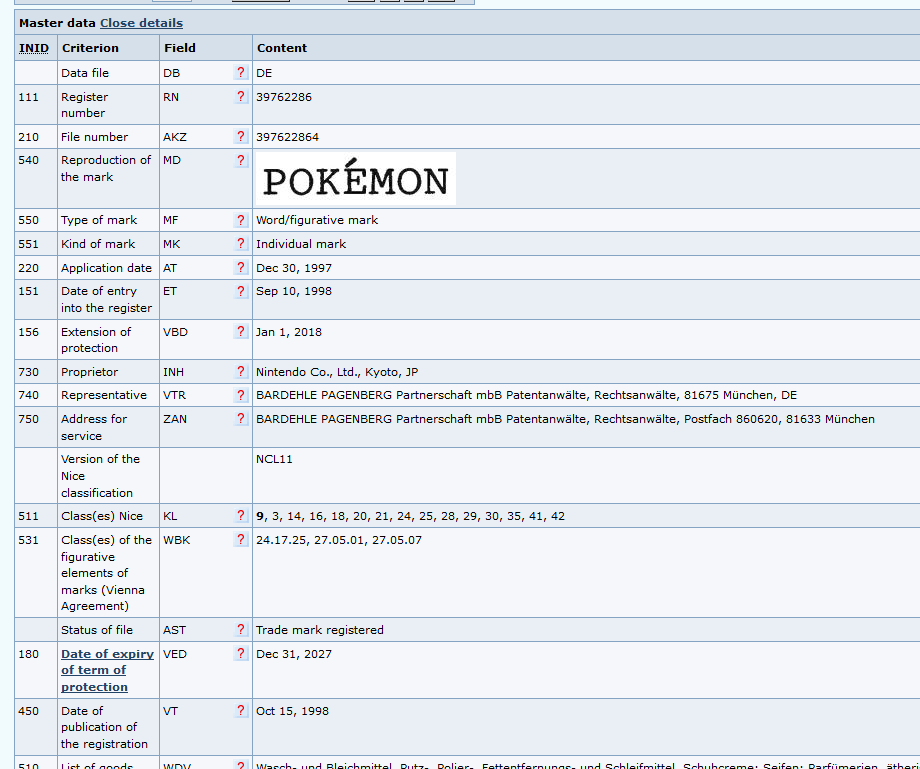Click the POKÉMON mark reproduction image
This screenshot has height=769, width=920.
356,178
